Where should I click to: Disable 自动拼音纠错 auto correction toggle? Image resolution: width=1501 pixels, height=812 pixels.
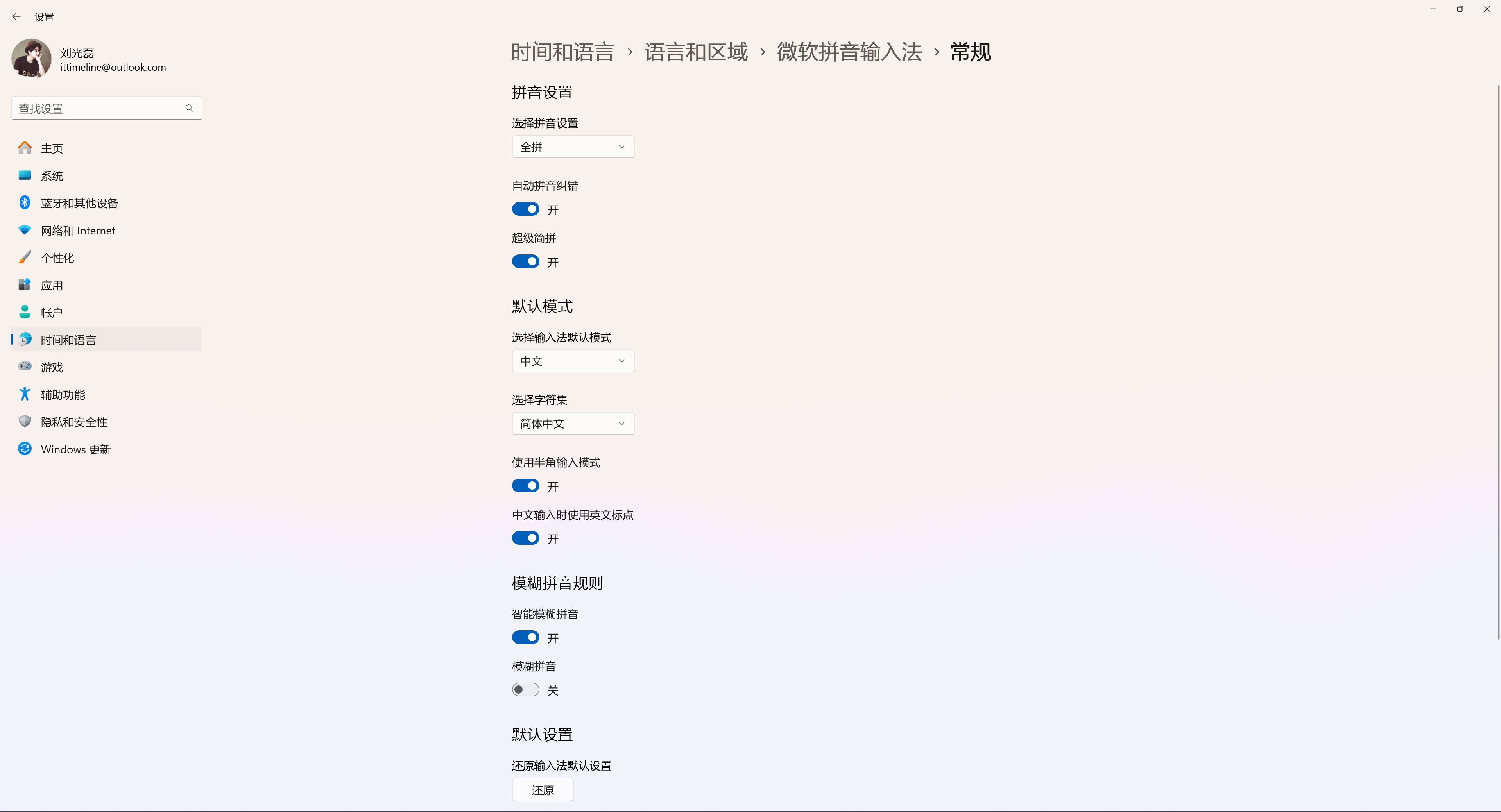pyautogui.click(x=525, y=209)
